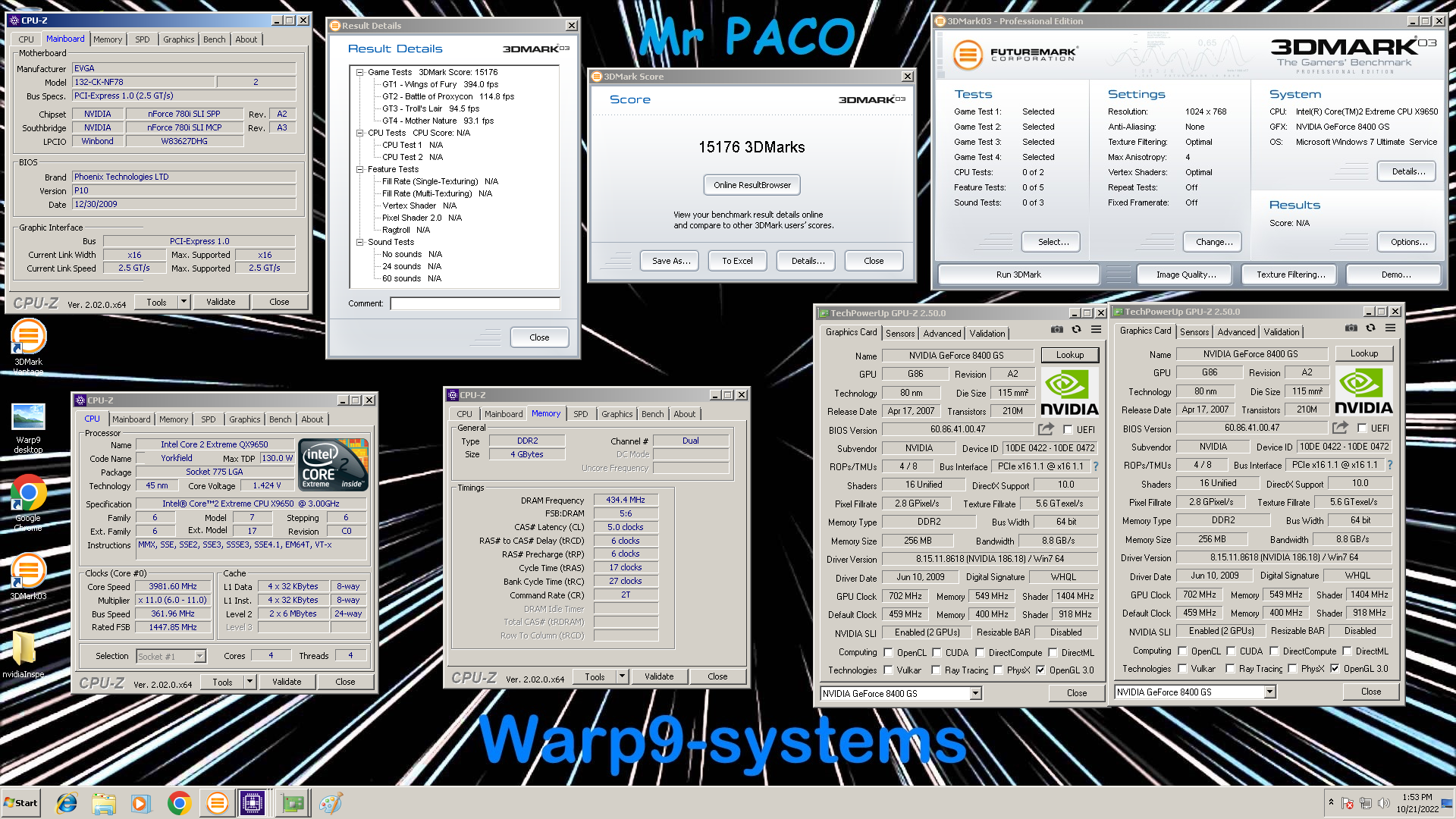Open Paint from the taskbar
The height and width of the screenshot is (819, 1456).
(x=330, y=803)
